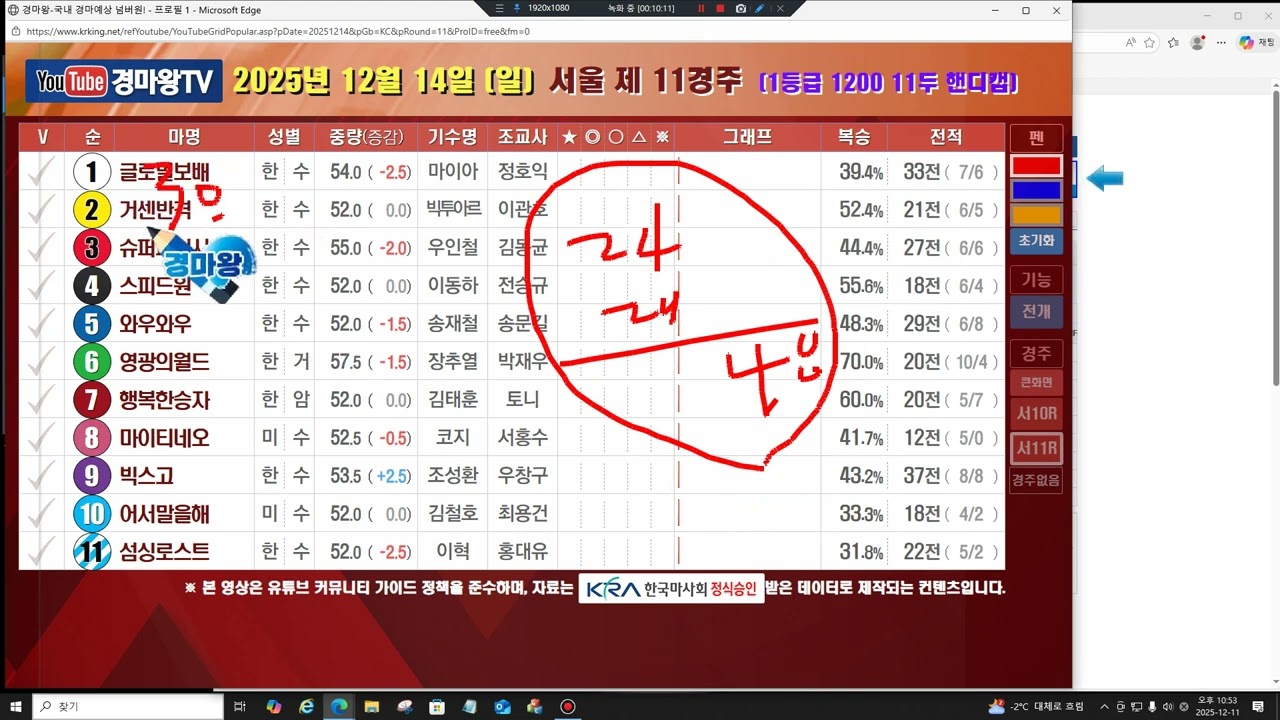Click the 마명 column header
1280x720 pixels.
point(184,137)
